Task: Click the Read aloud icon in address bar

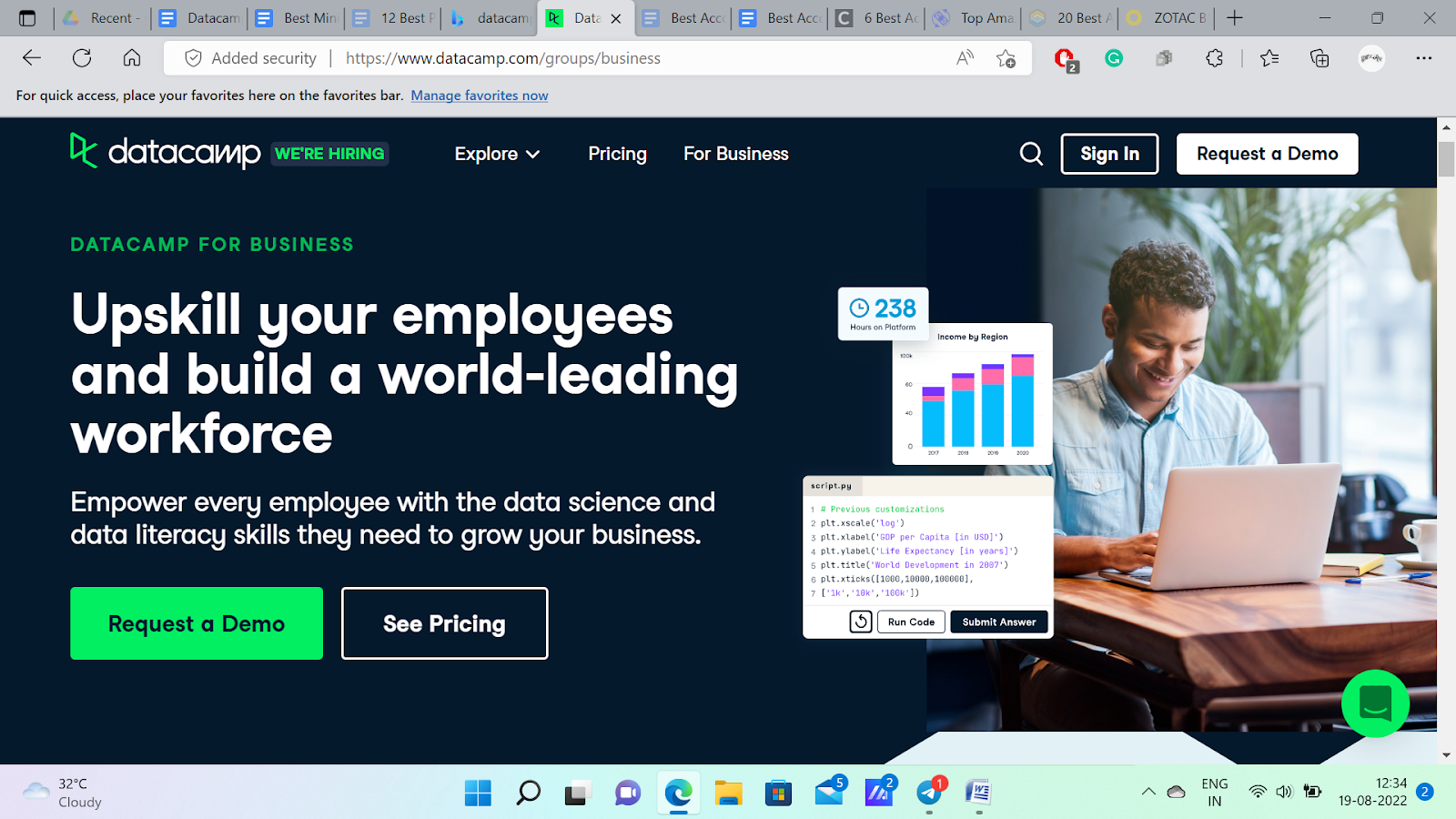Action: click(966, 58)
